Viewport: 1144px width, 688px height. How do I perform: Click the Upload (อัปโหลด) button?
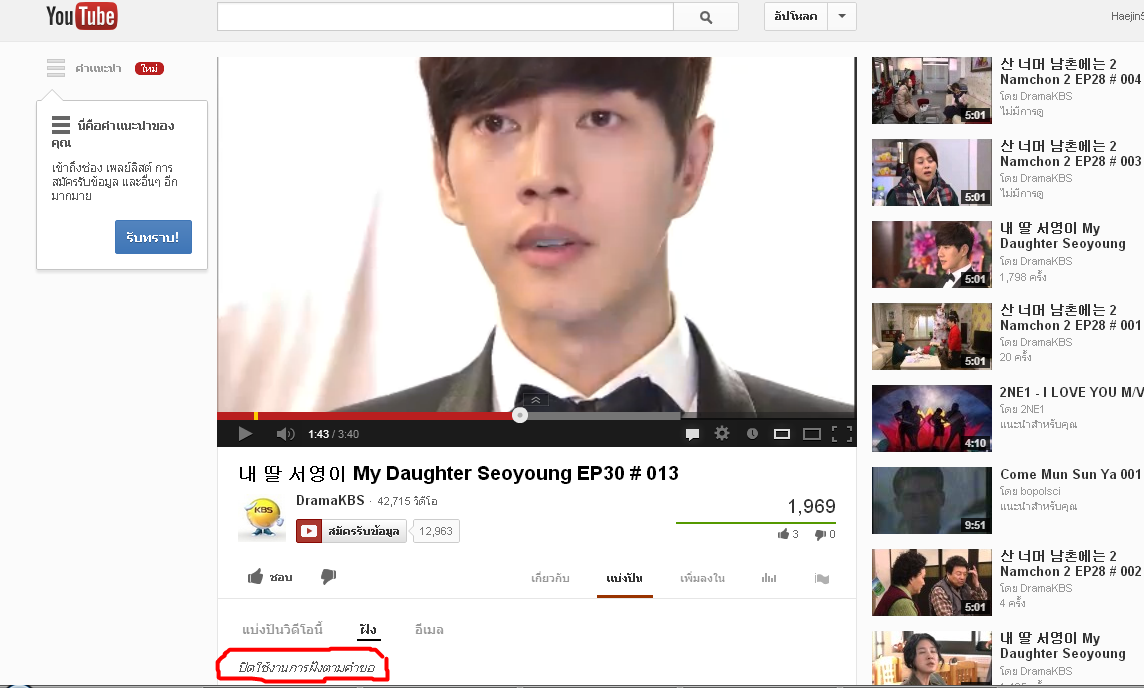pos(795,16)
